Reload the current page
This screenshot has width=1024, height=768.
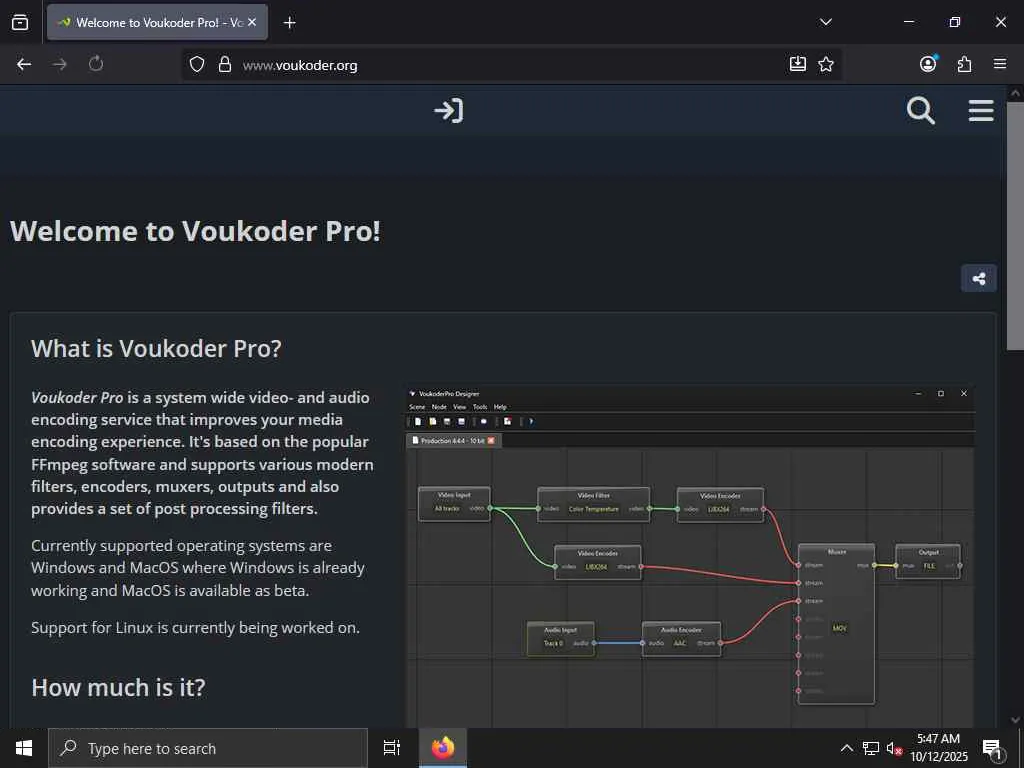point(96,64)
